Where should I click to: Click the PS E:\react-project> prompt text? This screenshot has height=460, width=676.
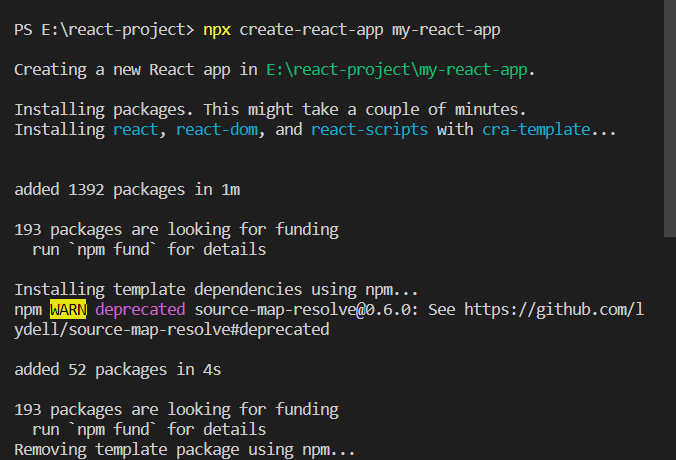[x=104, y=30]
